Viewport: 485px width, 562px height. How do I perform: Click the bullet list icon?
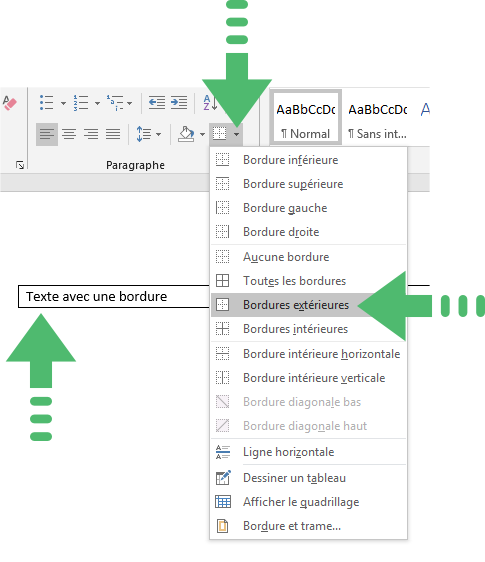(47, 103)
